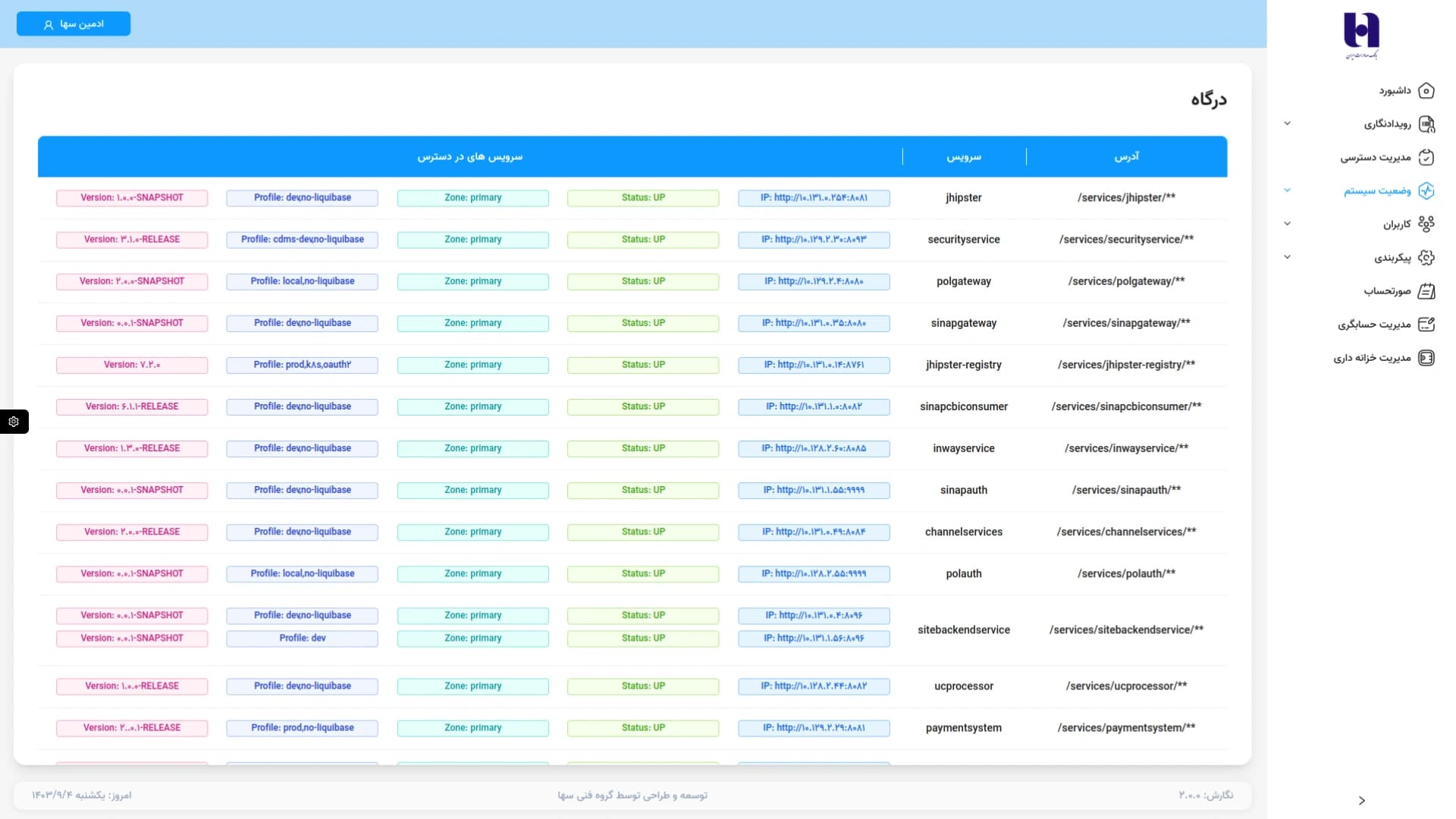The image size is (1456, 819).
Task: Click Version 3.1.0-RELEASE badge in securityservice row
Action: pos(132,240)
